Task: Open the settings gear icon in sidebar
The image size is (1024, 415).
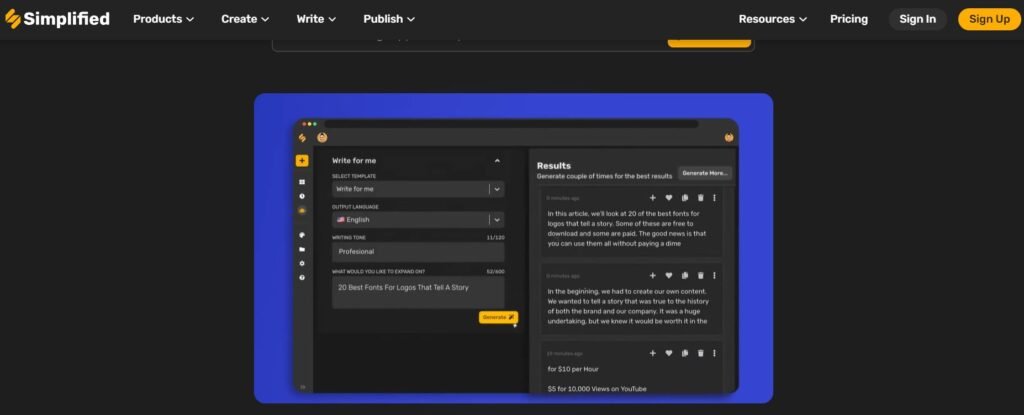Action: [302, 263]
